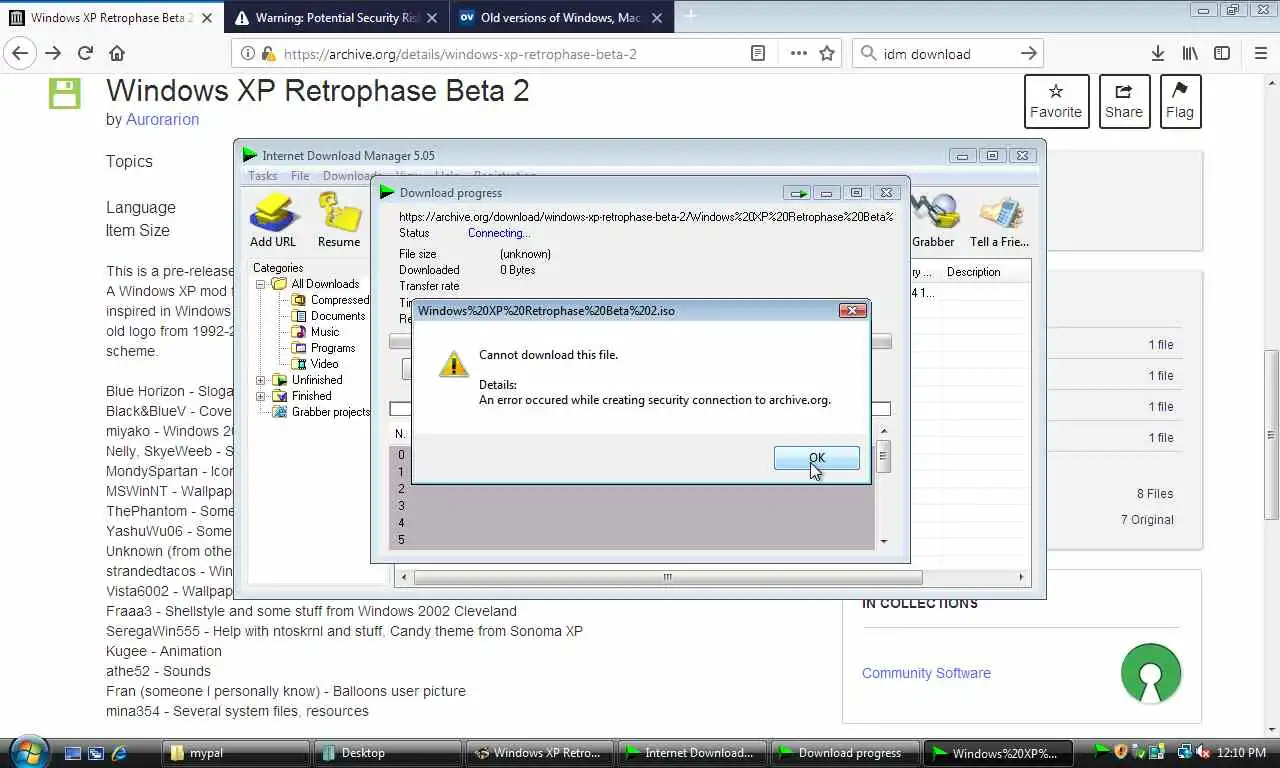Screen dimensions: 1280x768
Task: Open the Community Software collection link
Action: [926, 673]
